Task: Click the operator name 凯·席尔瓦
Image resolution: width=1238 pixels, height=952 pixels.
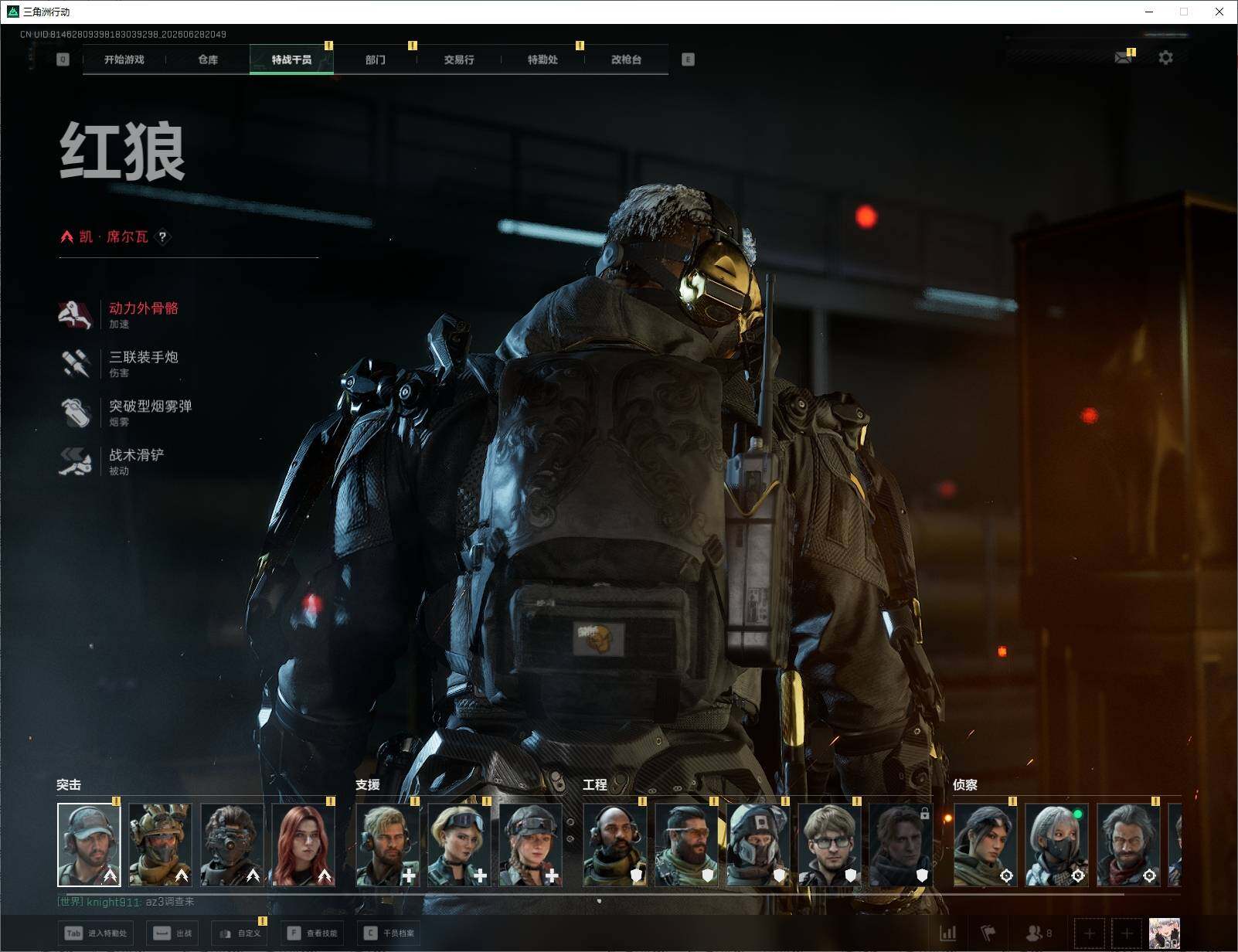Action: point(114,236)
